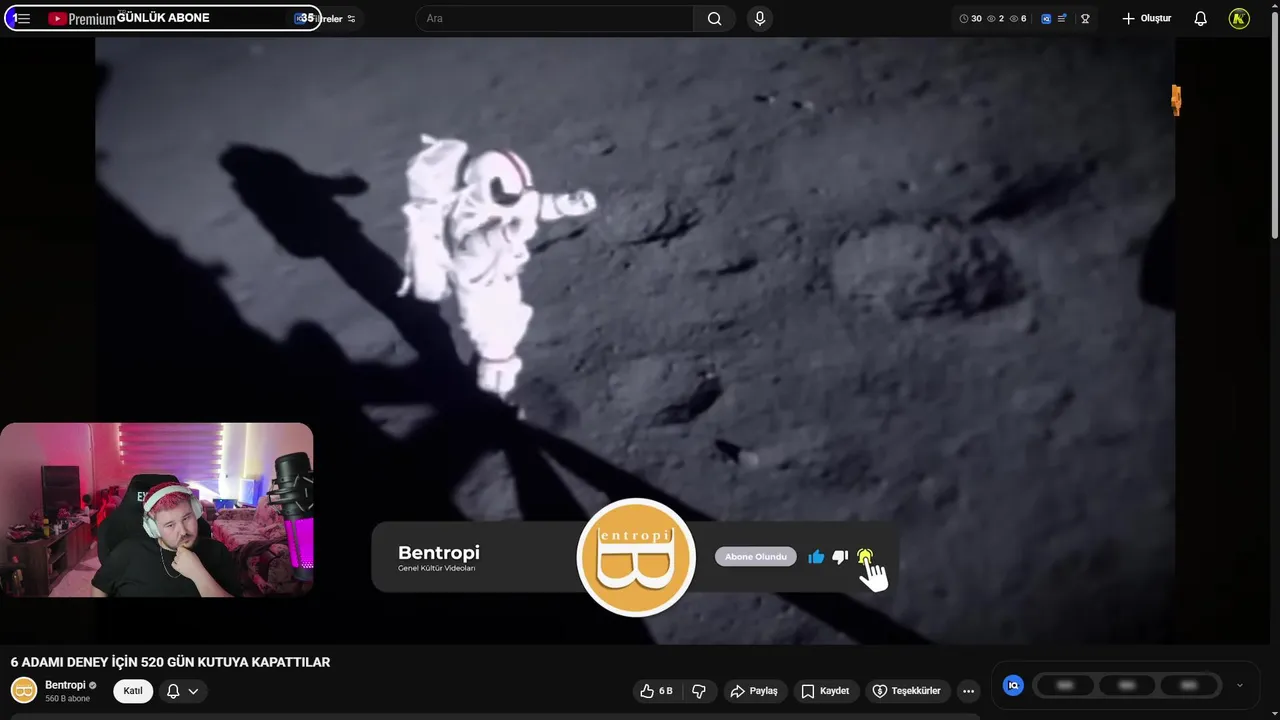Toggle subscription notification bell

tap(173, 691)
